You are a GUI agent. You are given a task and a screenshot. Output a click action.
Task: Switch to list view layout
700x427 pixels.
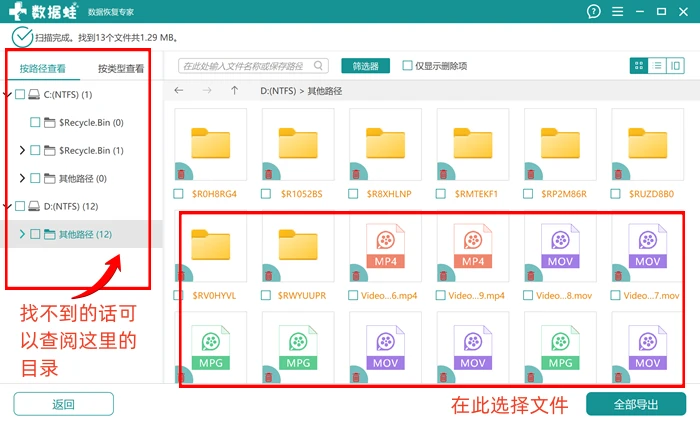tap(657, 66)
